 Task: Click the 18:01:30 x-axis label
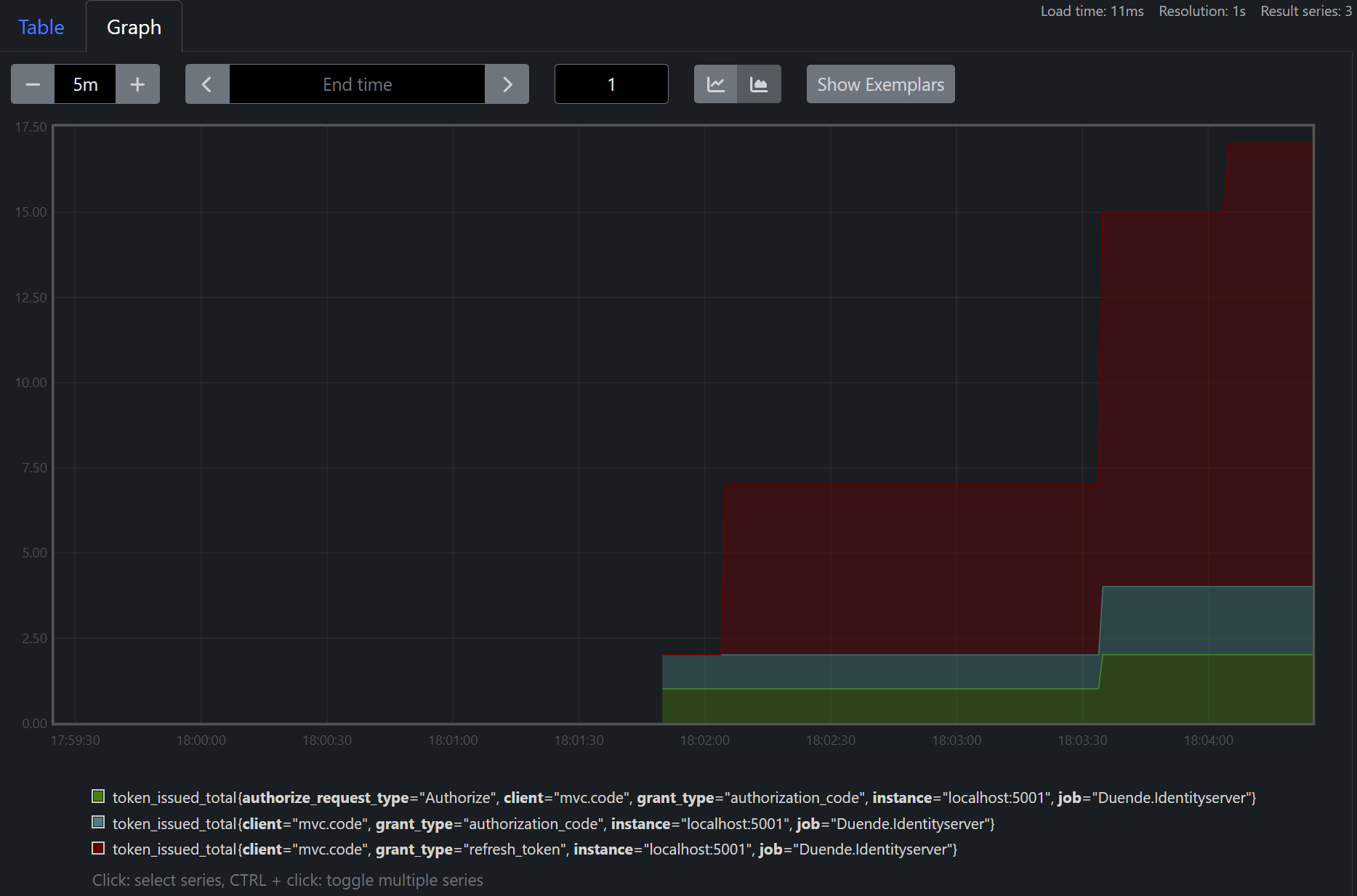click(x=579, y=740)
